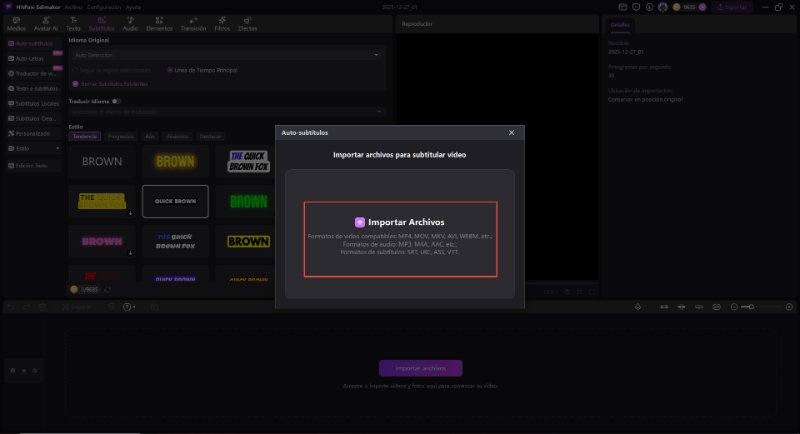
Task: Open the Filtros panel icon
Action: [x=222, y=24]
